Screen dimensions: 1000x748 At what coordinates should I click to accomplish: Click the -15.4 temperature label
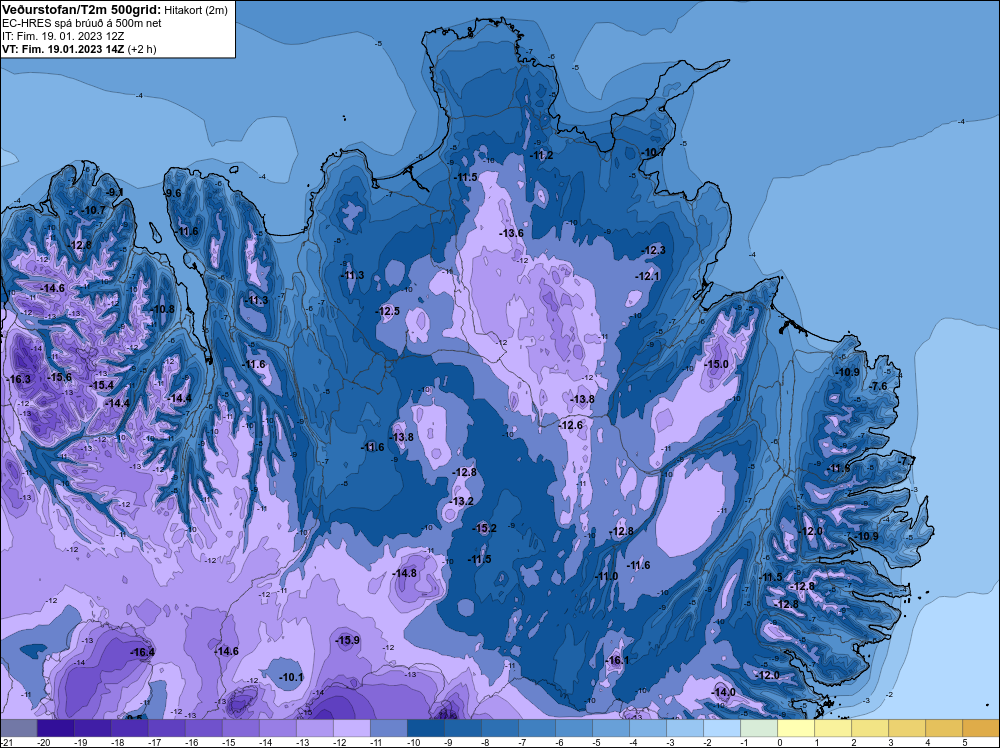coord(101,386)
